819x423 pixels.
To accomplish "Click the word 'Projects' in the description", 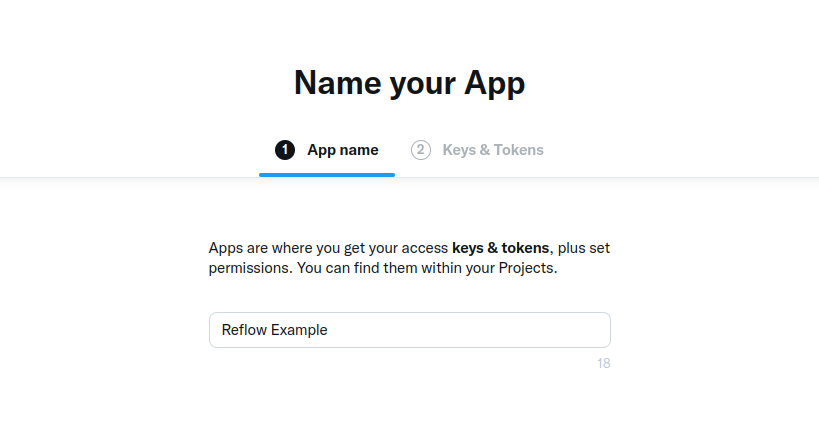I will [x=526, y=268].
